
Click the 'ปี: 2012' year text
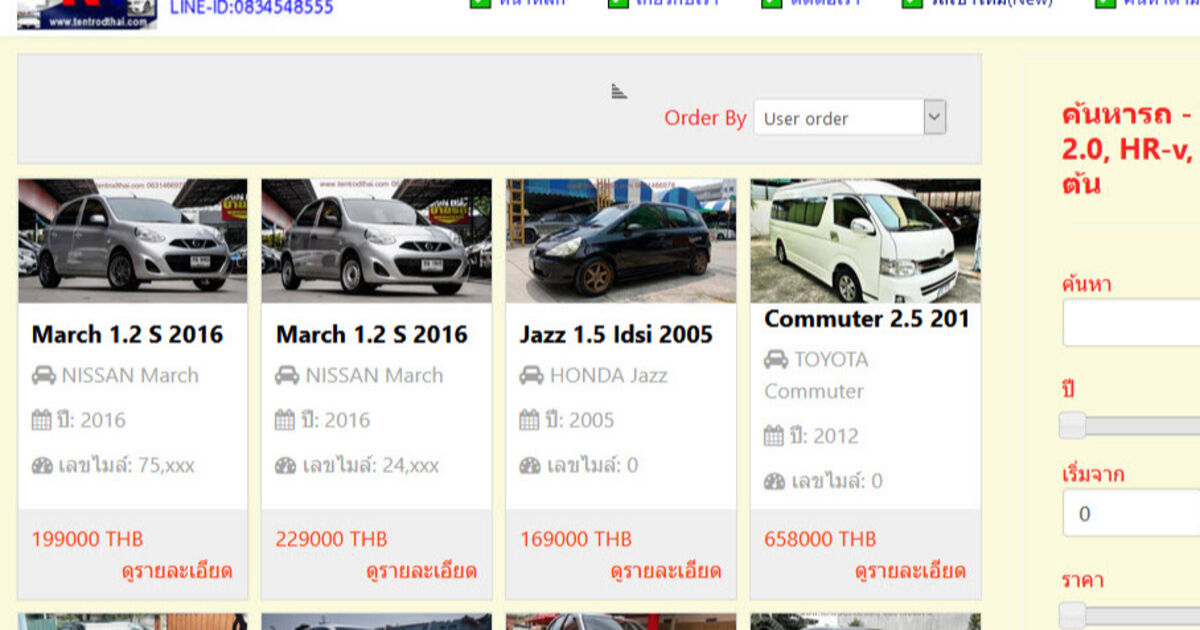825,436
